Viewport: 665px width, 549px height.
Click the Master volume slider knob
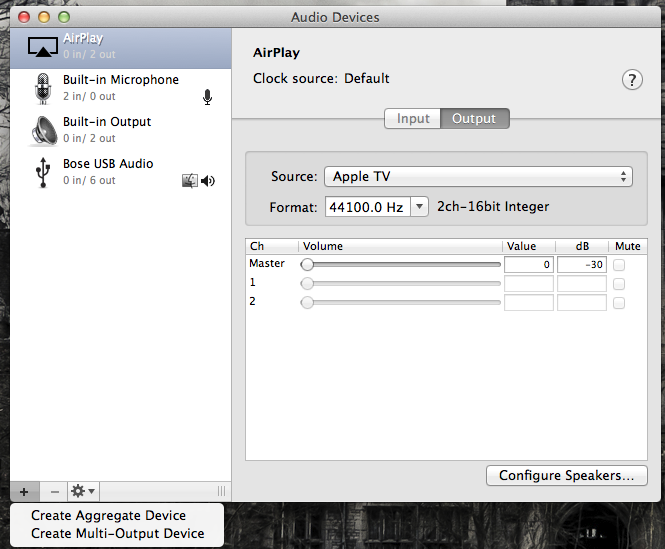click(x=307, y=265)
